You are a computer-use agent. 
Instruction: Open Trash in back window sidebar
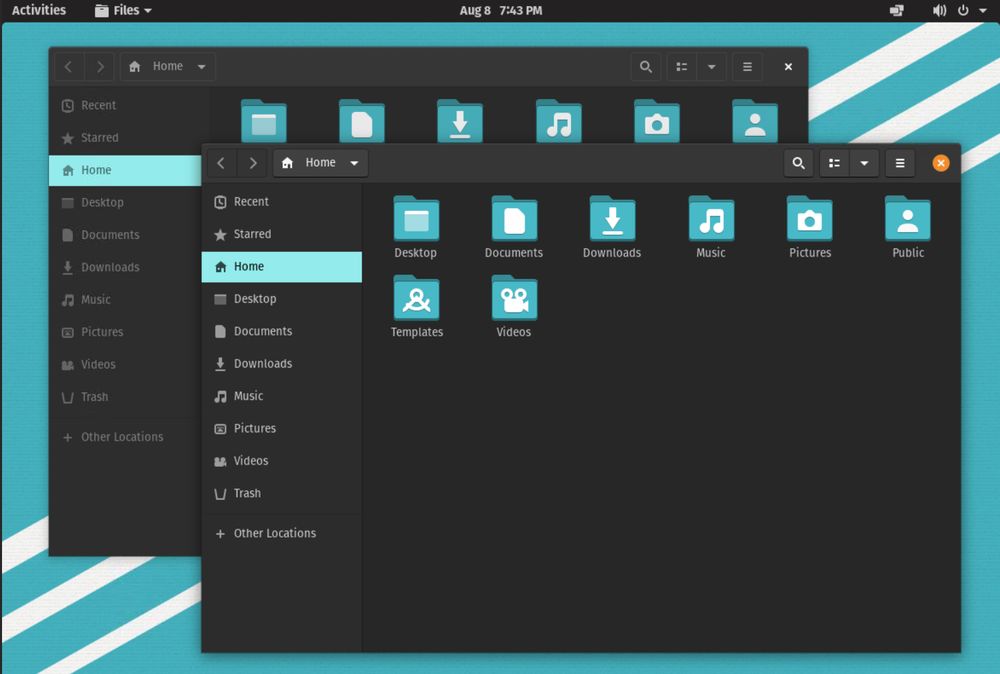coord(125,397)
